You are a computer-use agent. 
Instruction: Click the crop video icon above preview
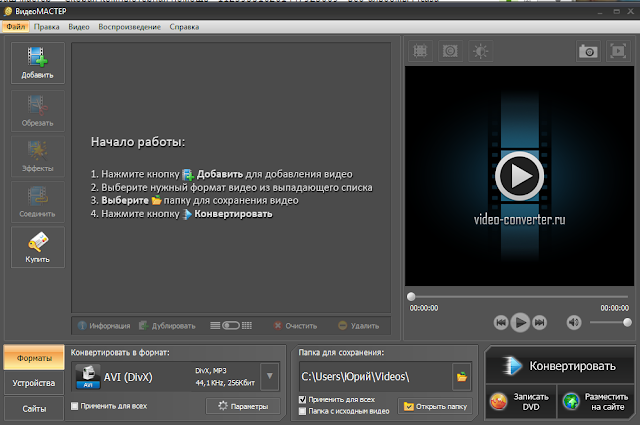tap(420, 51)
